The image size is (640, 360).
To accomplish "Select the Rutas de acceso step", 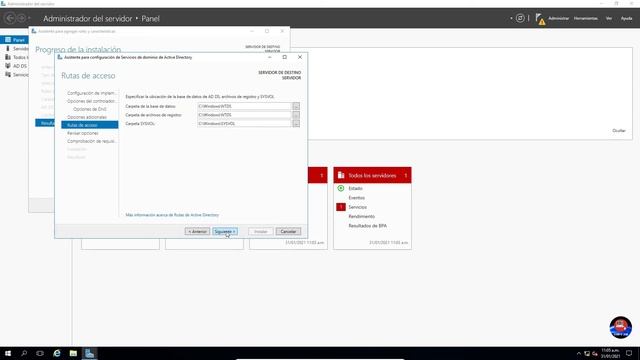I will pos(90,125).
